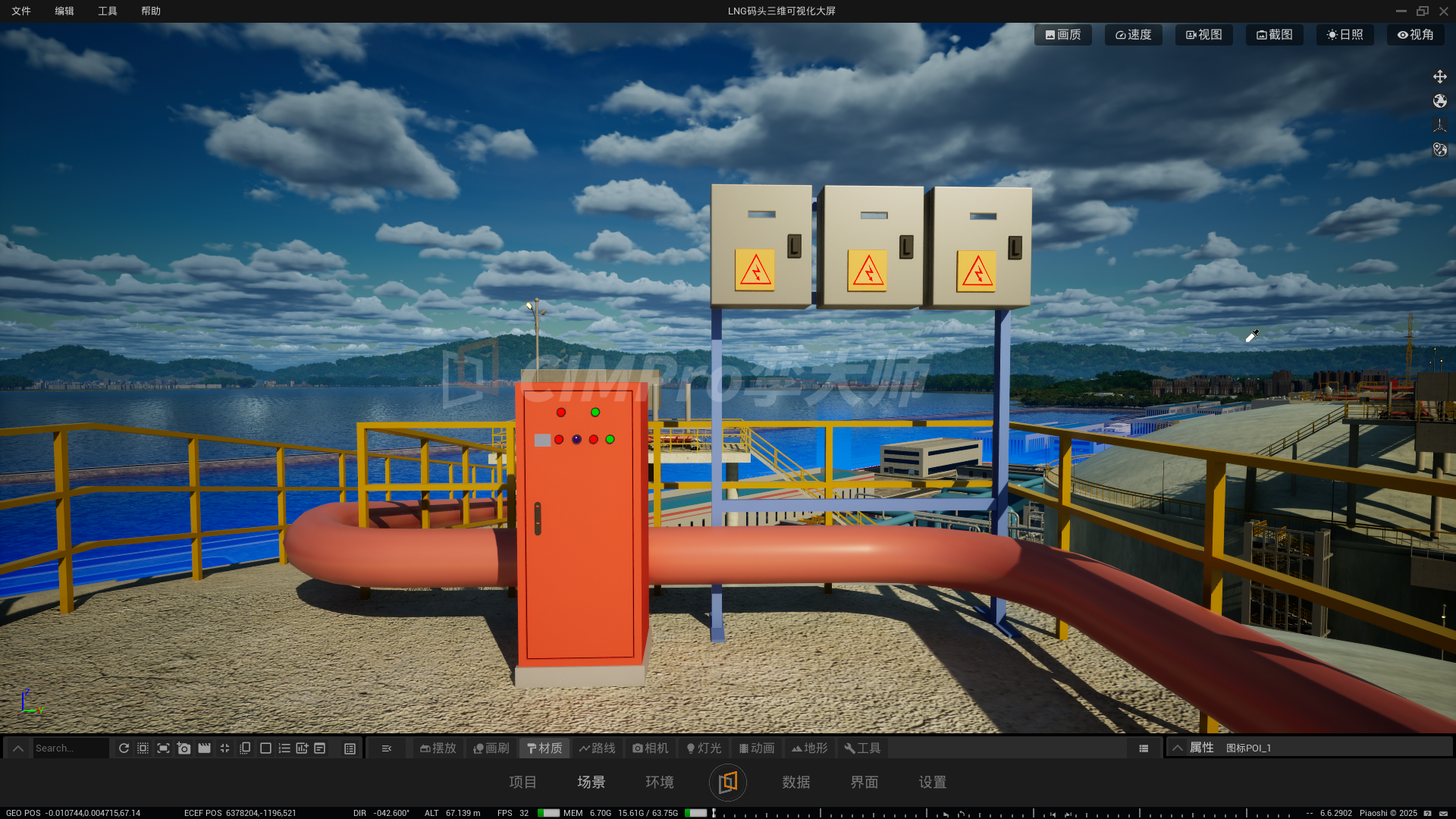
Task: Click the camera snapshot icon in bottom toolbar
Action: pos(184,748)
